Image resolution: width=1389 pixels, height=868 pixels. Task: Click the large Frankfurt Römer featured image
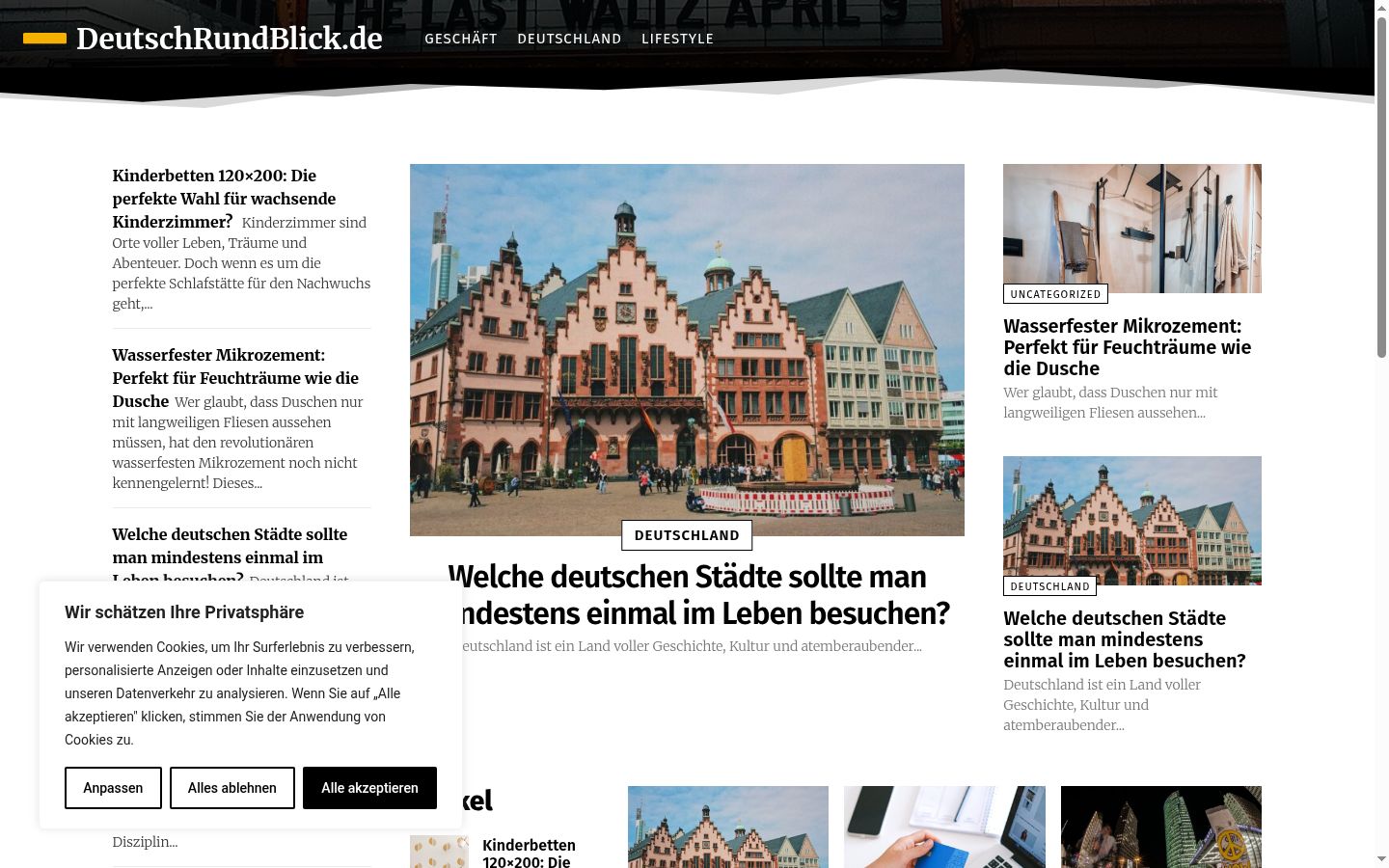click(x=687, y=349)
